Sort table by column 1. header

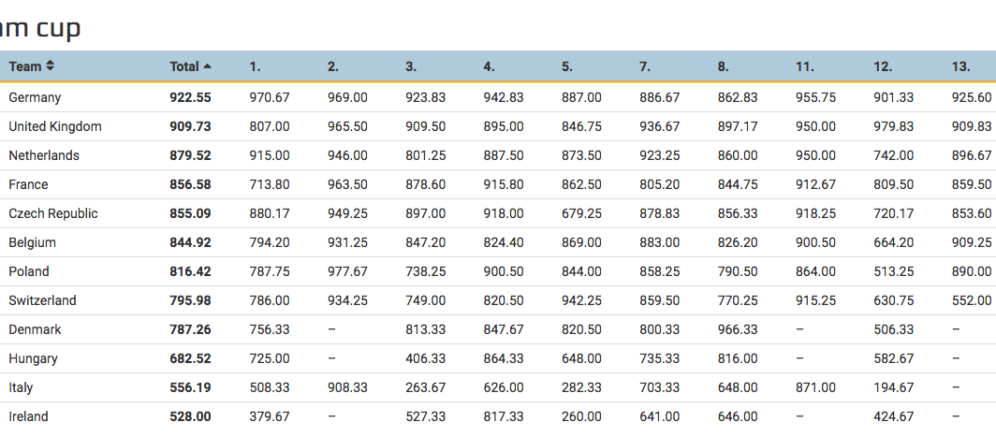point(255,67)
